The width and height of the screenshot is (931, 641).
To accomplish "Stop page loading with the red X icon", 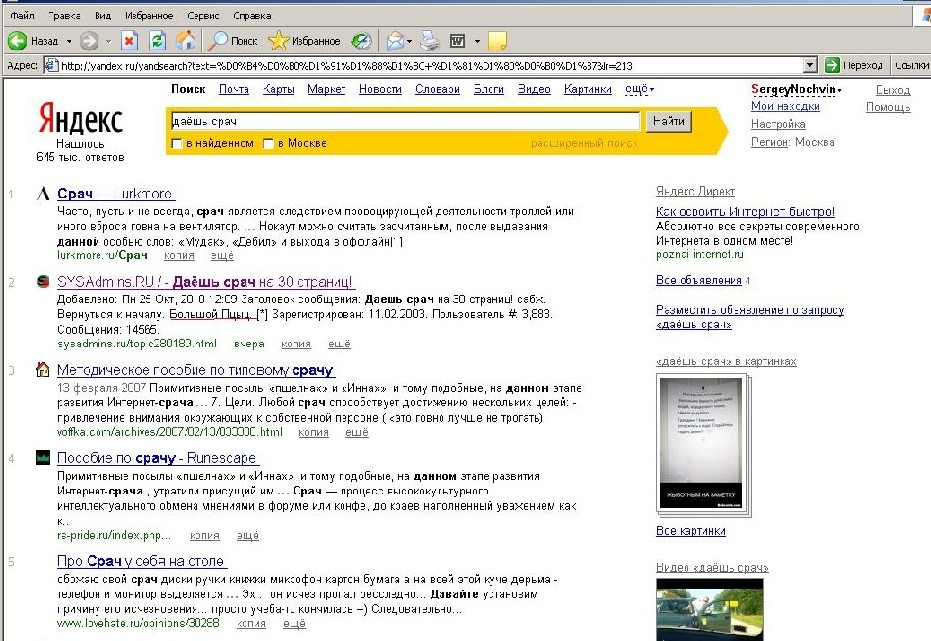I will pos(129,41).
